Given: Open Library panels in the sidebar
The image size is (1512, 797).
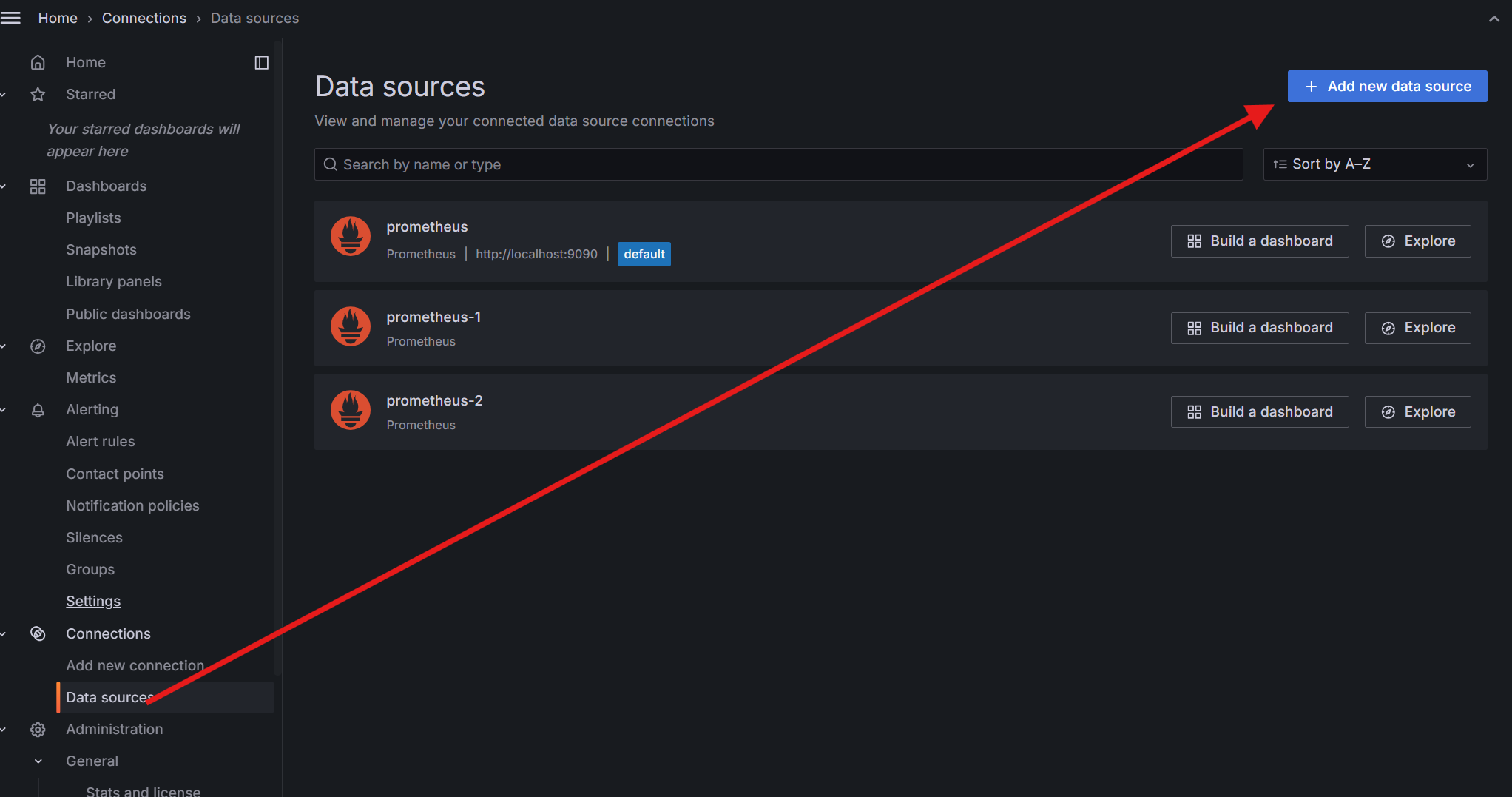Looking at the screenshot, I should pyautogui.click(x=114, y=281).
